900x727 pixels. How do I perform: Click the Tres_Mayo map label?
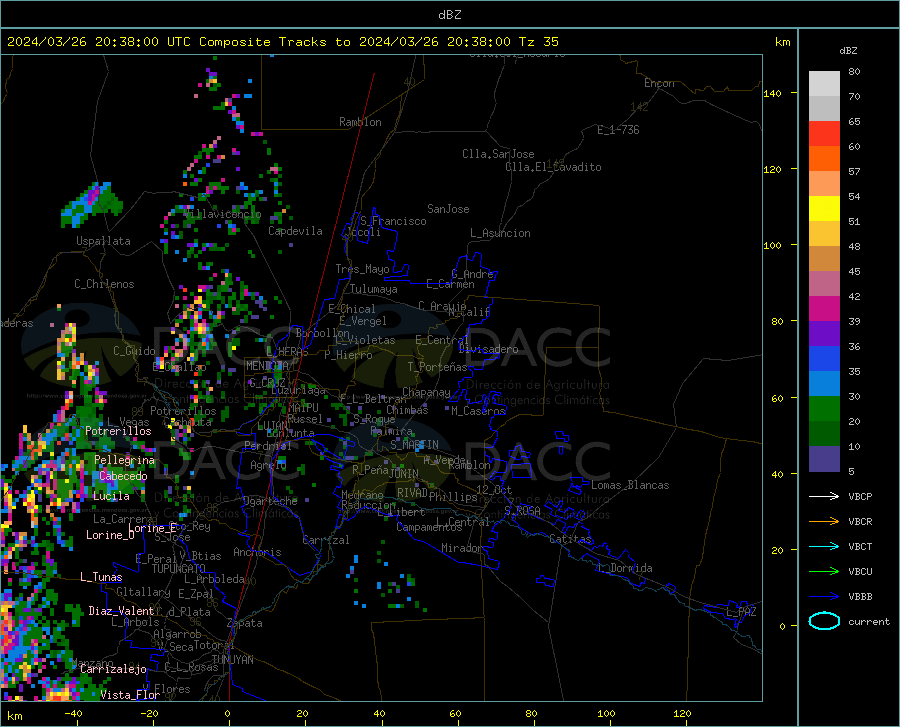coord(362,269)
